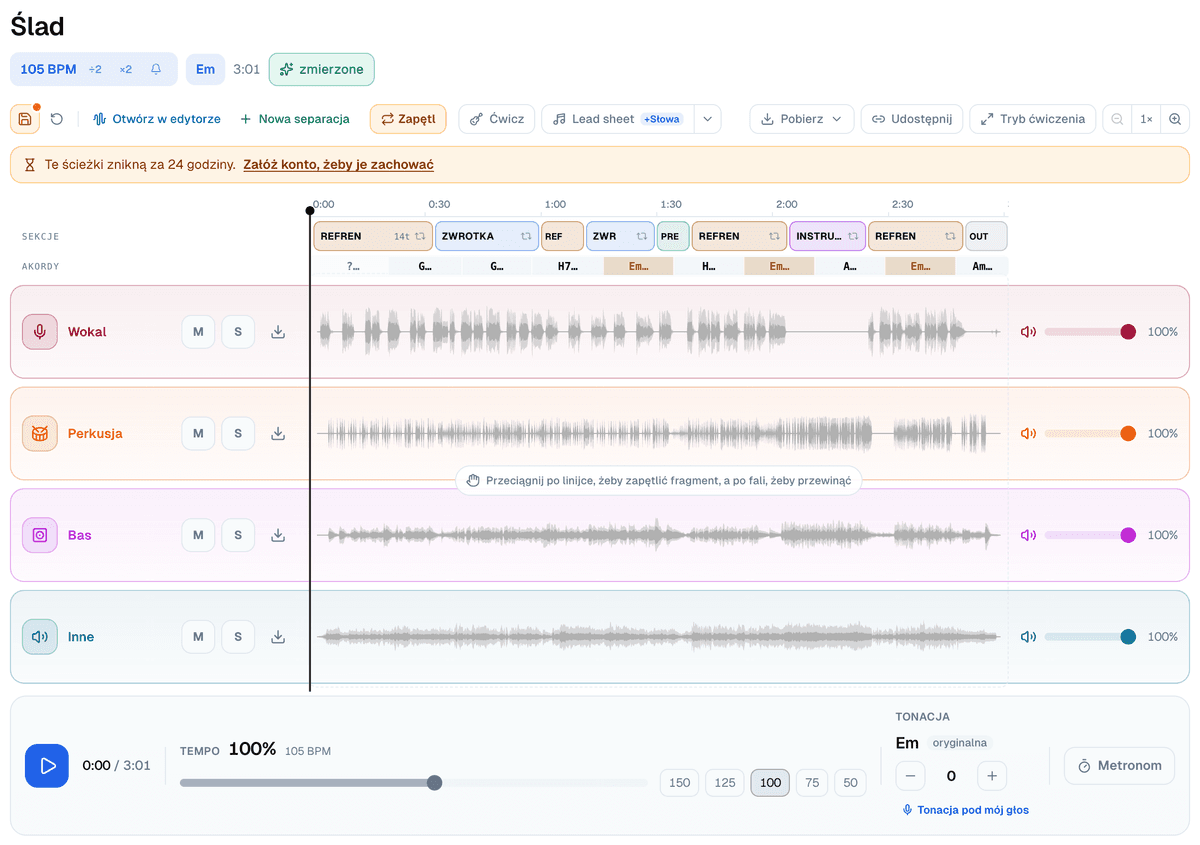
Task: Download the Perkusja stem
Action: click(x=278, y=434)
